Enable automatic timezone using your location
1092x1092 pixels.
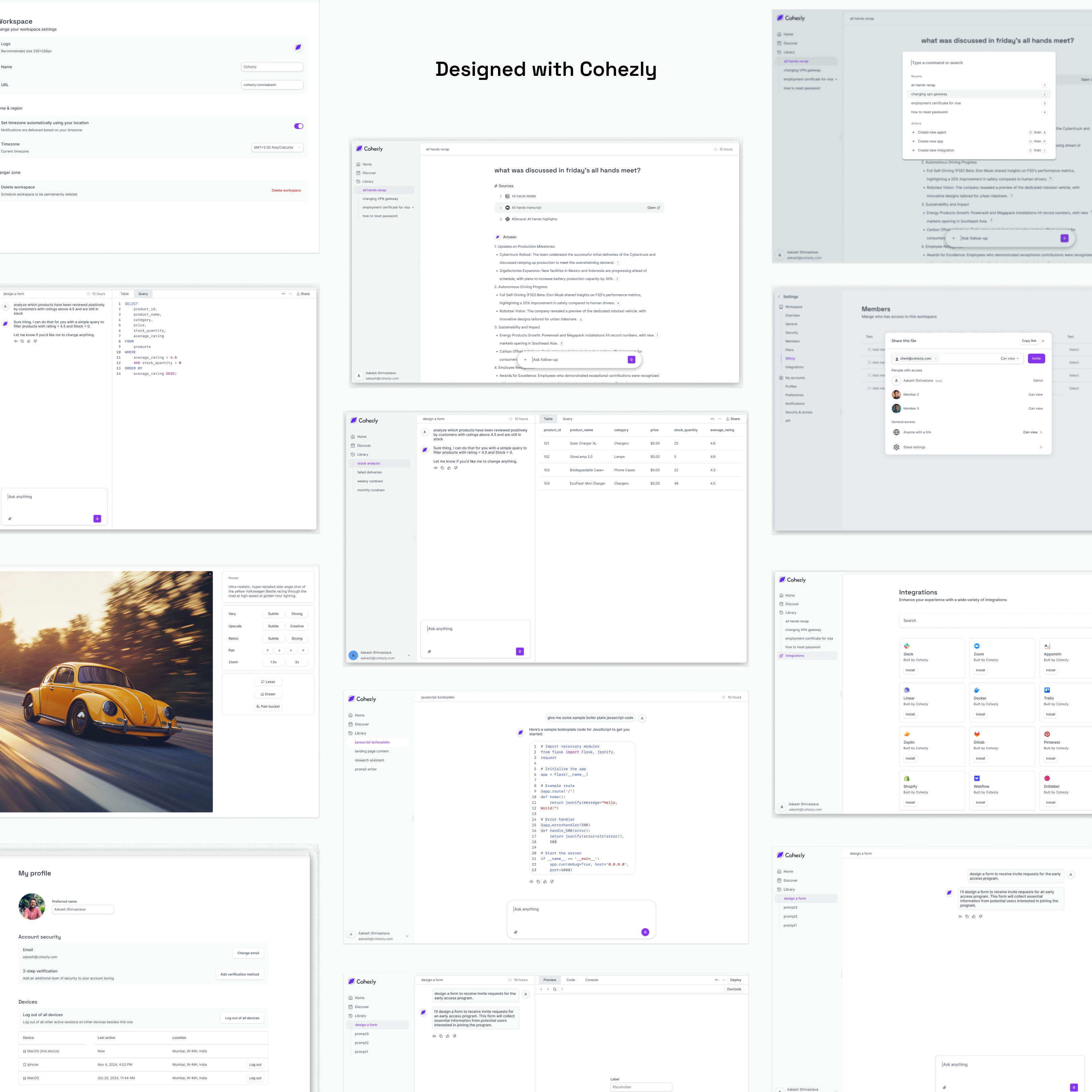(298, 126)
